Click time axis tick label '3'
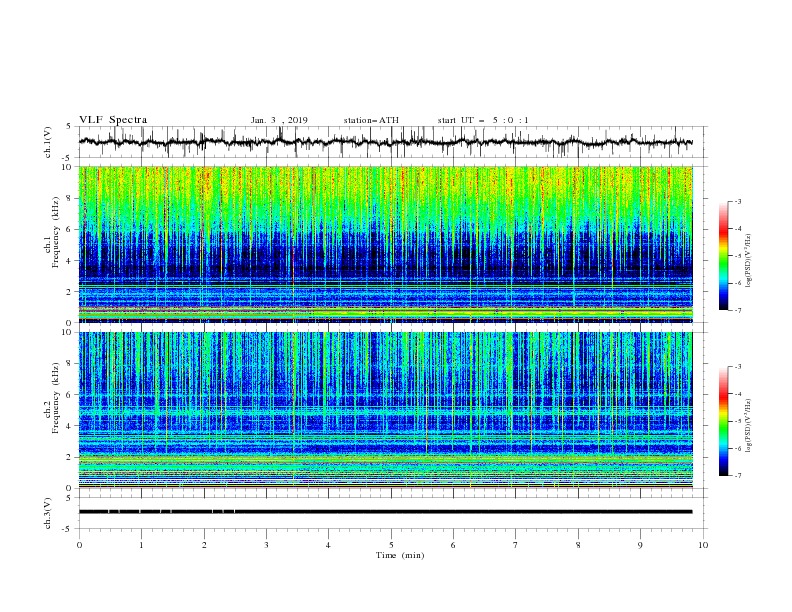 [266, 545]
